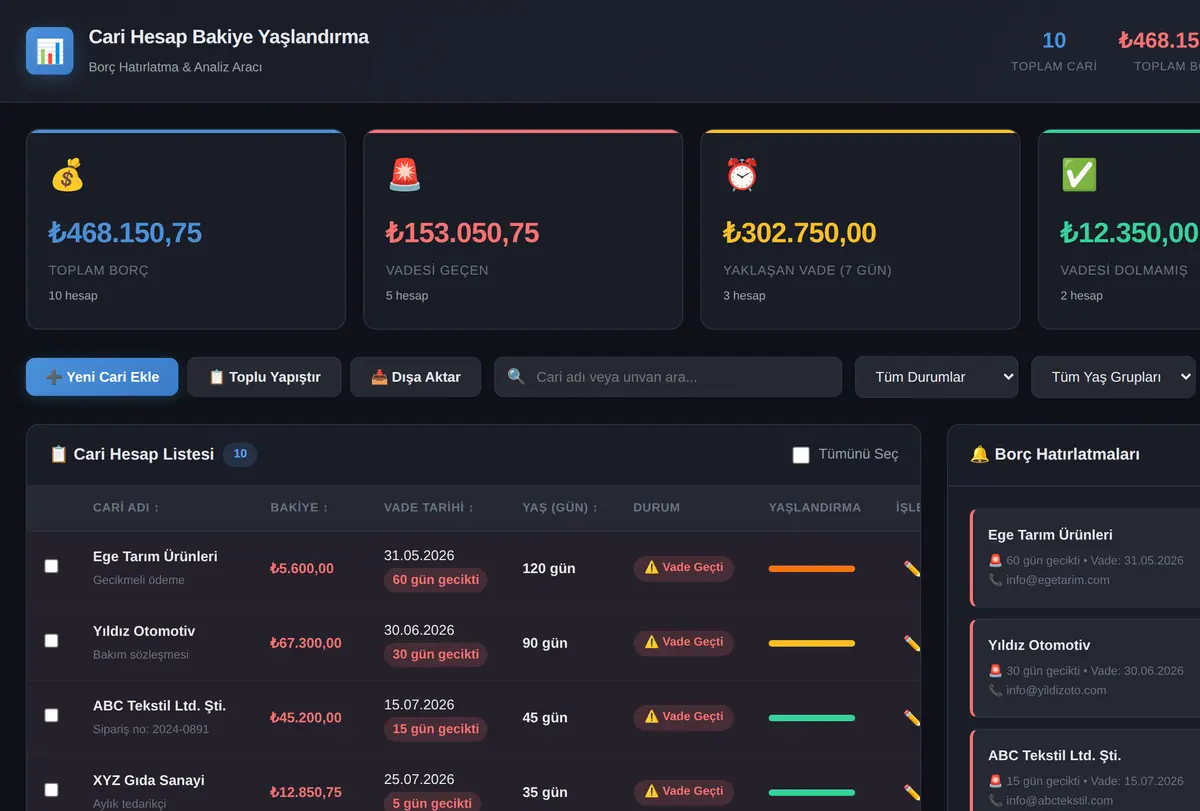Click the orange aging bar for Ege Tarım Ürünleri
This screenshot has height=811, width=1200.
812,568
